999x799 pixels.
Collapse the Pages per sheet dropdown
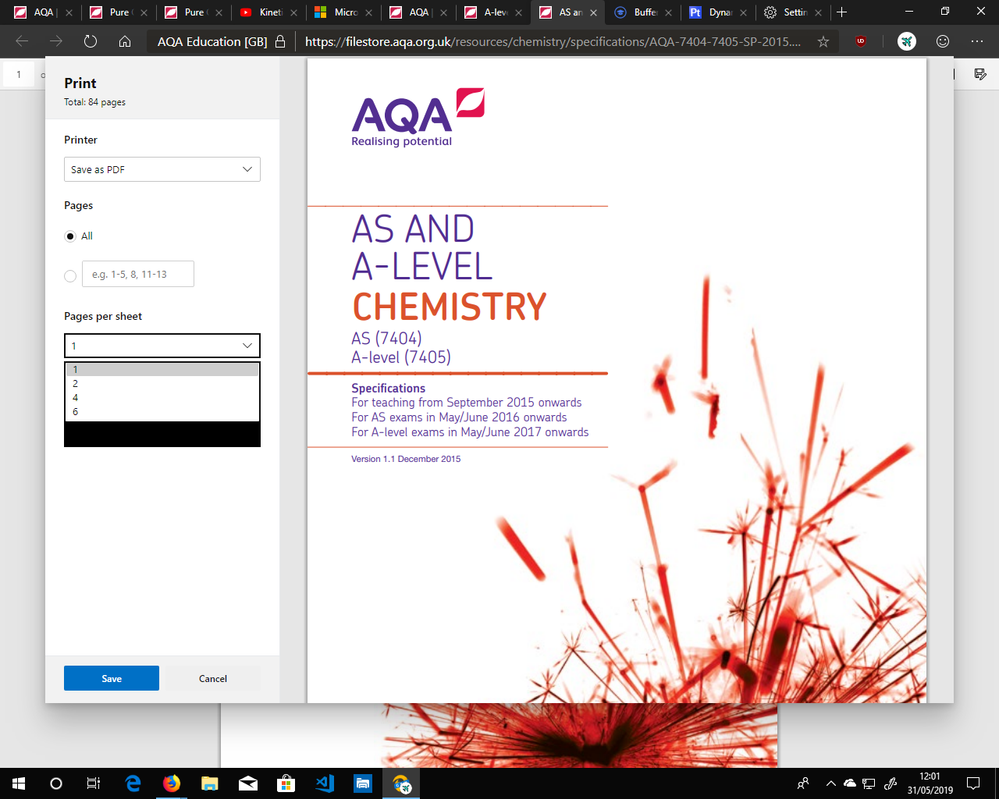[162, 345]
